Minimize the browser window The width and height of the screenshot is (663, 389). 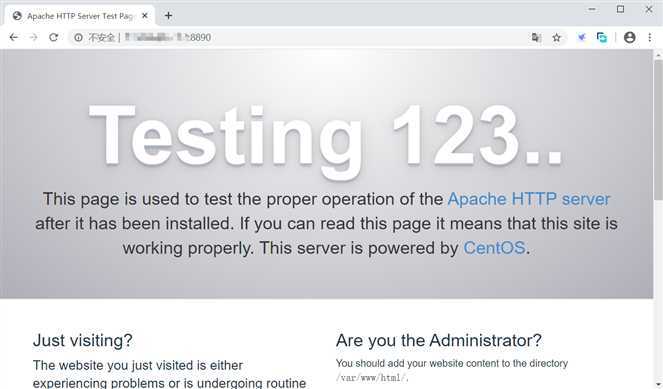tap(592, 9)
